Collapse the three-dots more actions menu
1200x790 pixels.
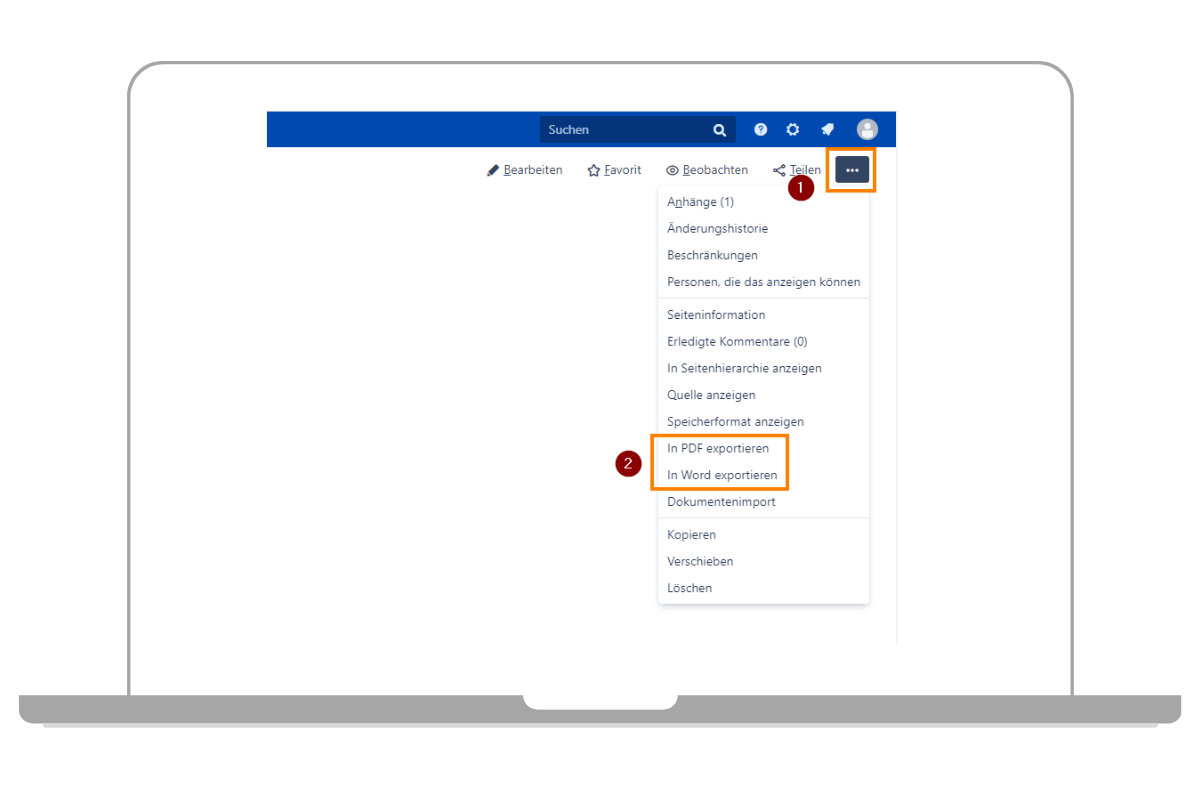(852, 170)
